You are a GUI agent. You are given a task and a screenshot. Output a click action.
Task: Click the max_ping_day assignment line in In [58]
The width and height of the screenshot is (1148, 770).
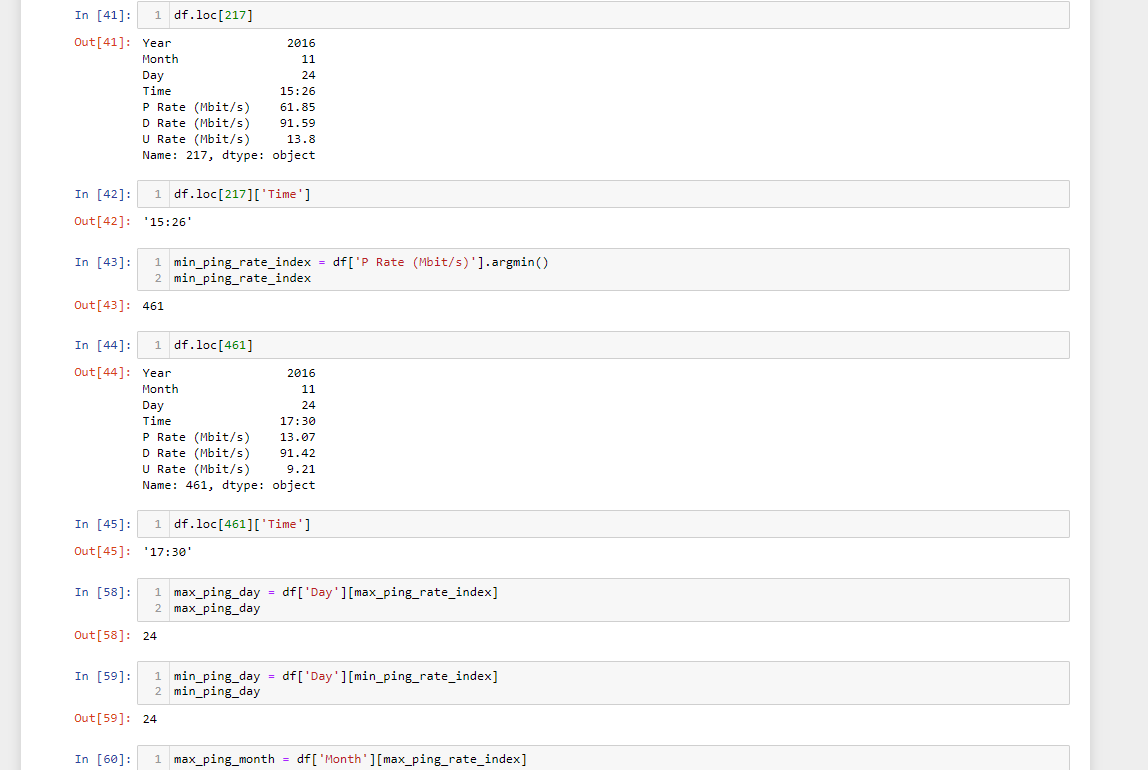[336, 592]
